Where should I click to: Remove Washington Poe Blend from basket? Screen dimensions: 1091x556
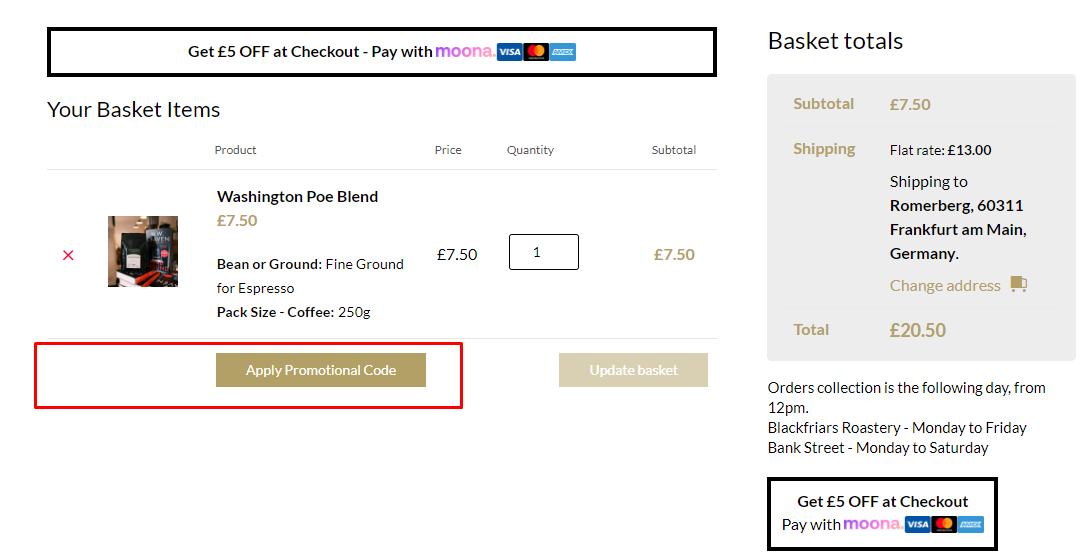click(x=68, y=255)
